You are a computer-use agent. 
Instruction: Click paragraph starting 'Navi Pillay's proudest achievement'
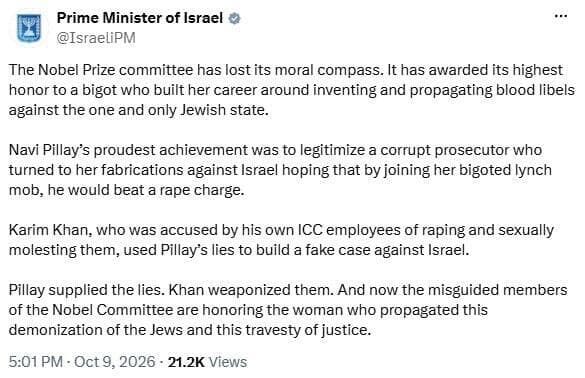click(x=281, y=170)
